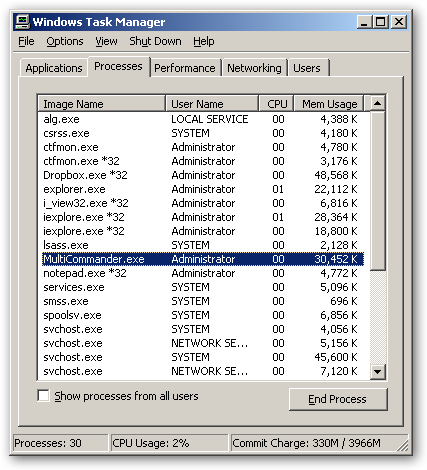
Task: Open the Shut Down menu
Action: 155,41
